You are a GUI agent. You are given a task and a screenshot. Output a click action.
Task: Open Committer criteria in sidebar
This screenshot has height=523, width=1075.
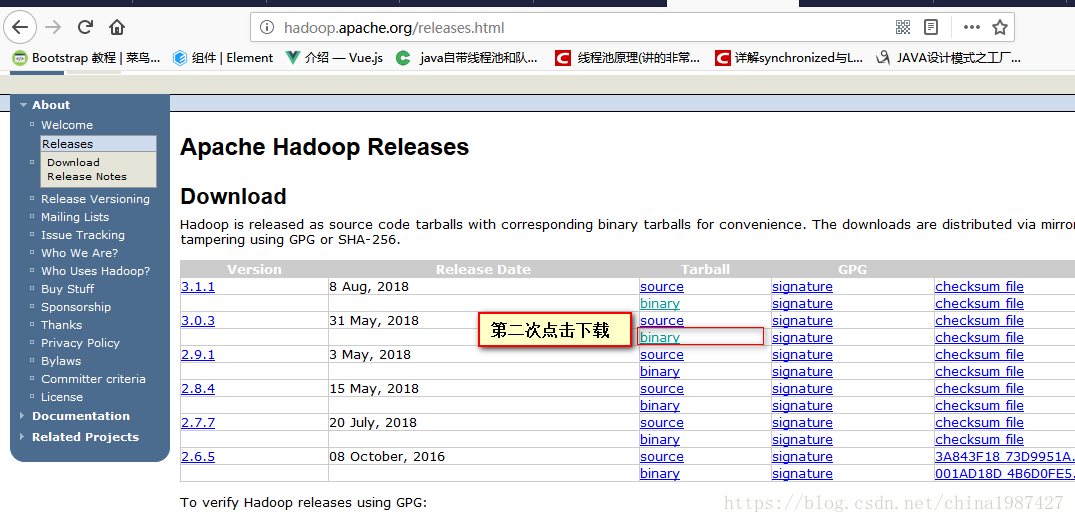click(x=93, y=379)
